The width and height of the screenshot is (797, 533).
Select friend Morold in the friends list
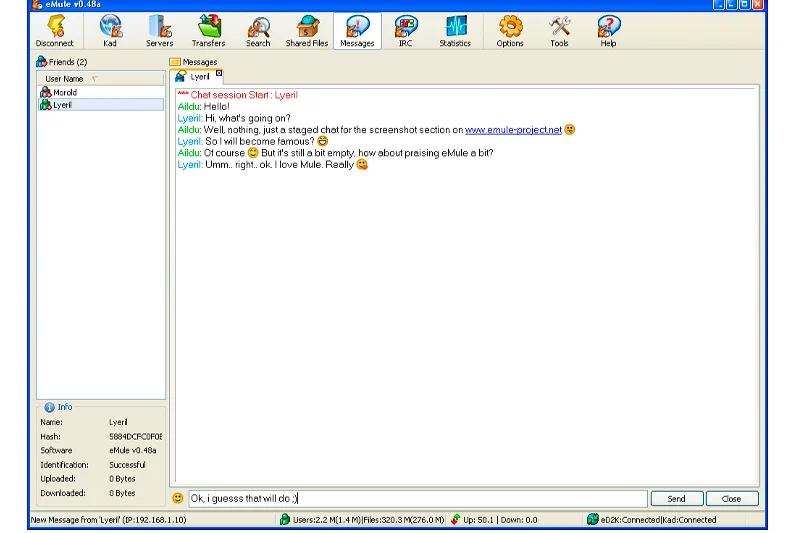[65, 92]
